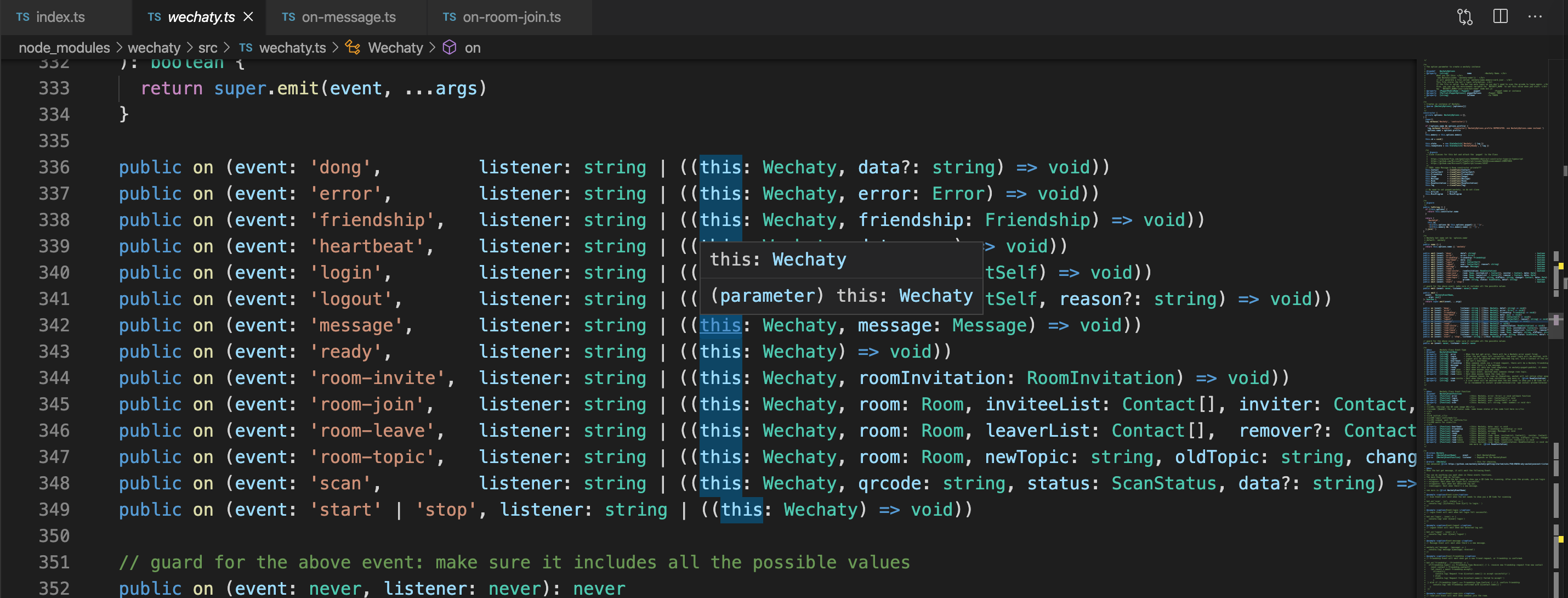Click the underlined this on line 342

pos(721,325)
